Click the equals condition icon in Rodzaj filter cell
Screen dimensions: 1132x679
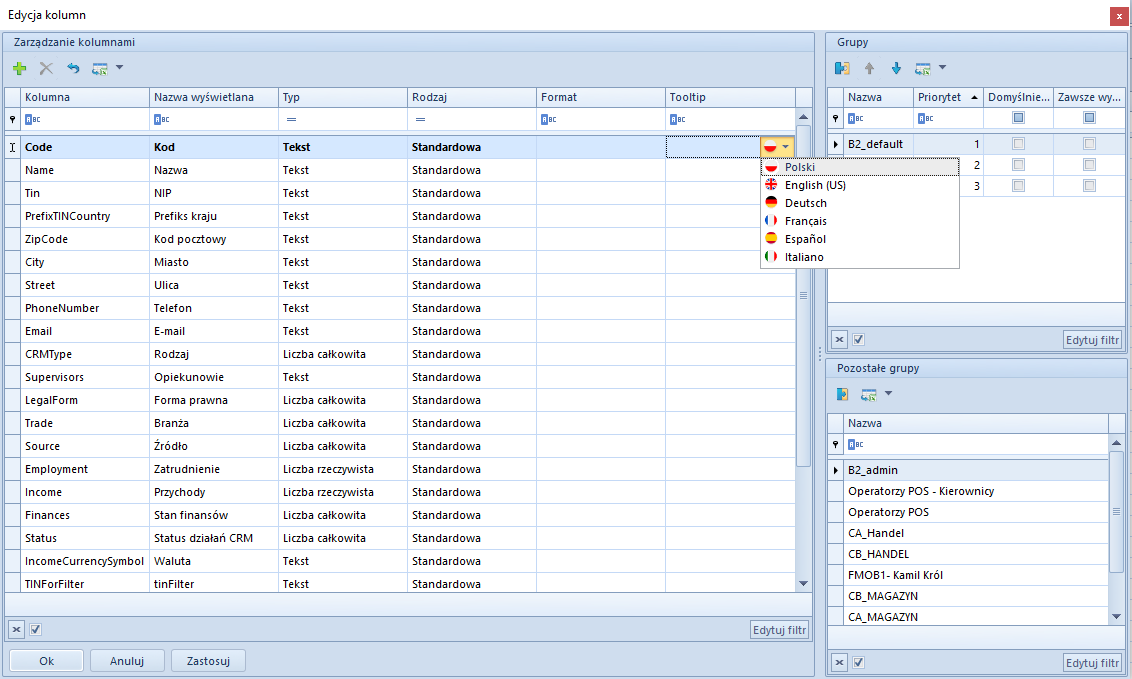click(x=420, y=120)
